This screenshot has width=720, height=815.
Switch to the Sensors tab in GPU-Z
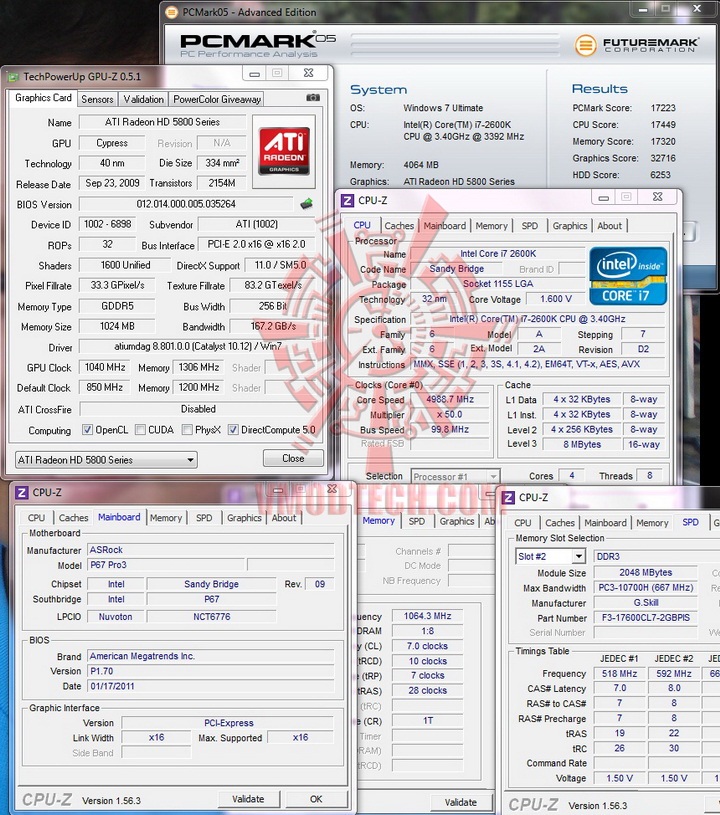(97, 99)
